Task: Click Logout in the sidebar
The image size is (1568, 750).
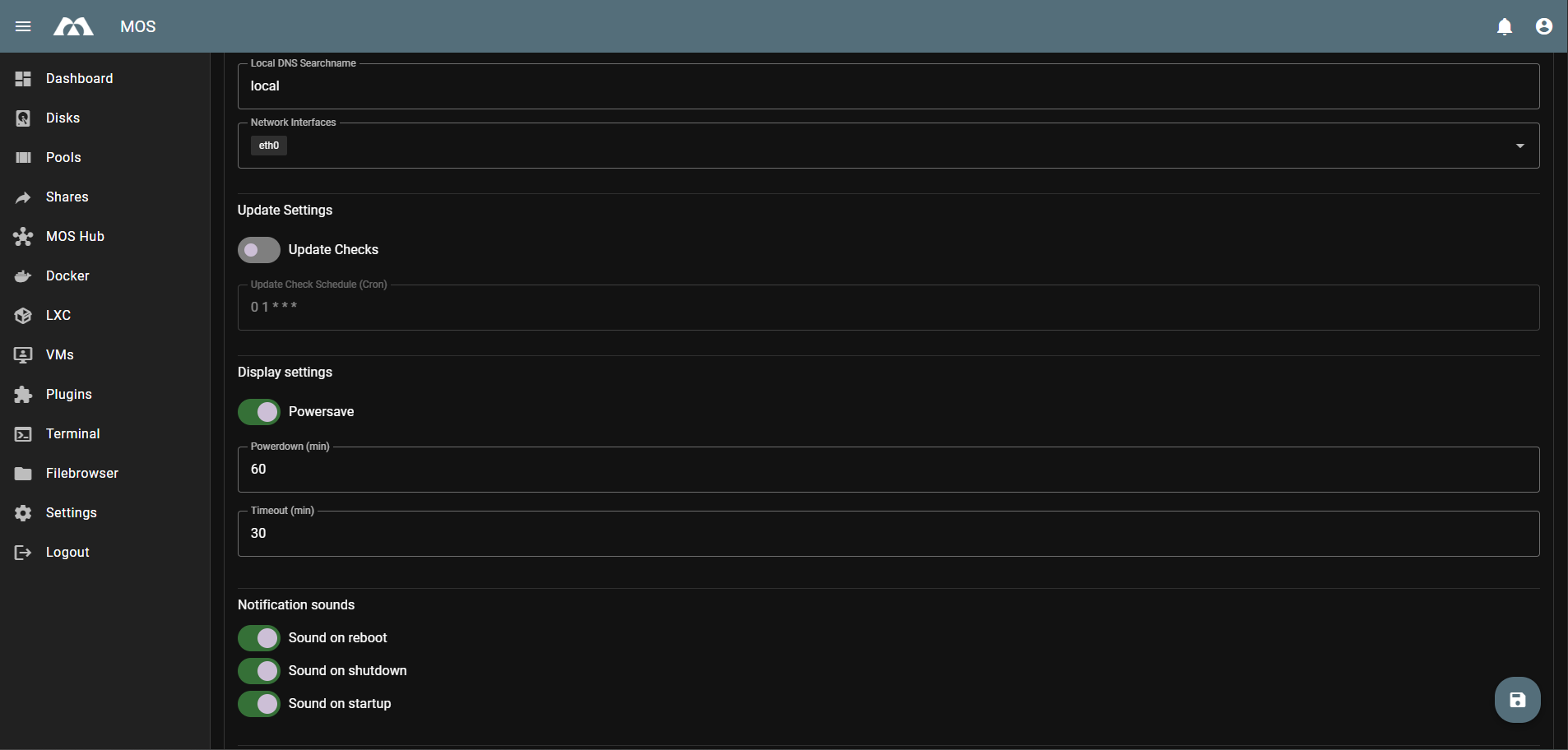Action: 67,553
